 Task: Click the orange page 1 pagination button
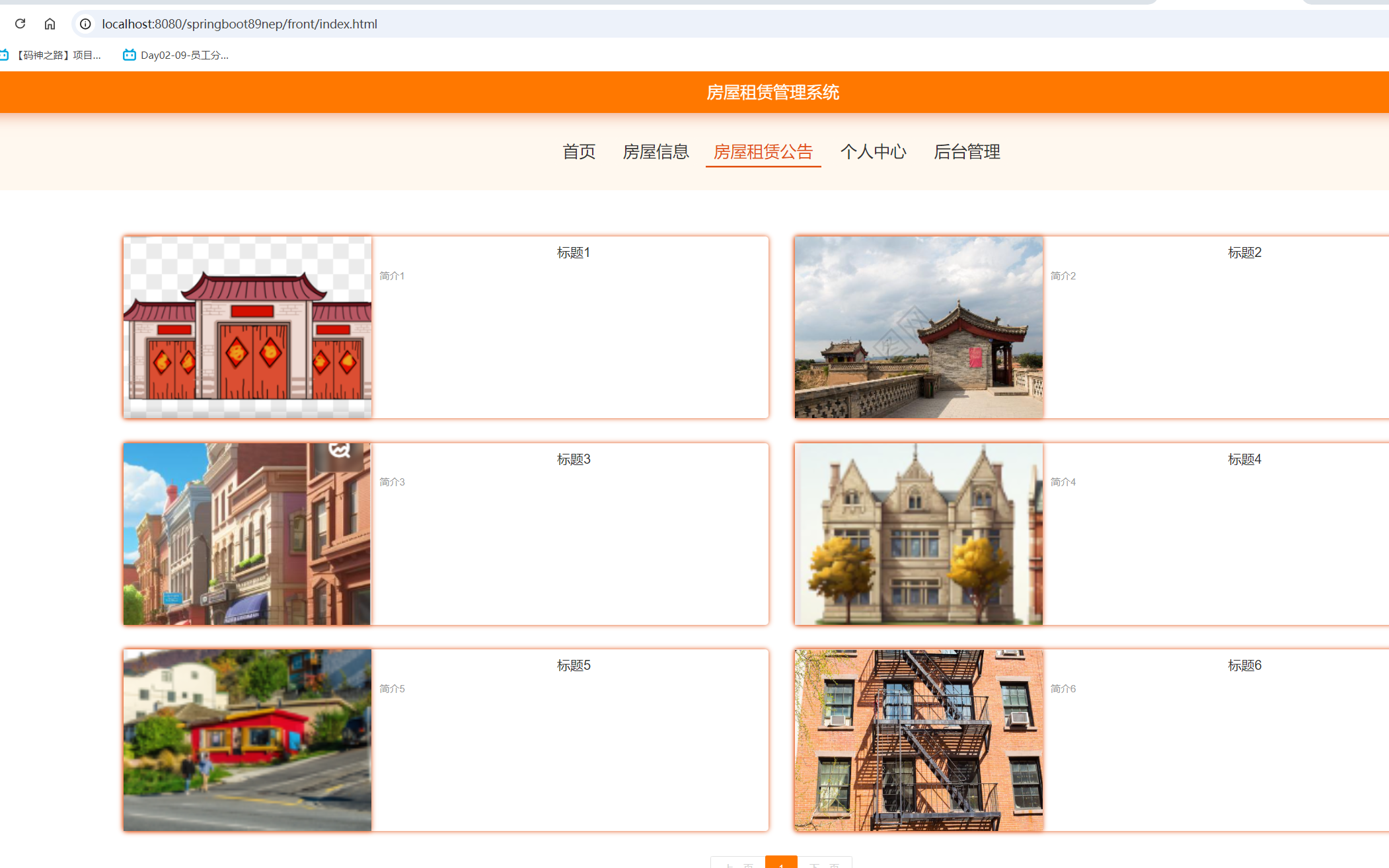click(x=781, y=863)
